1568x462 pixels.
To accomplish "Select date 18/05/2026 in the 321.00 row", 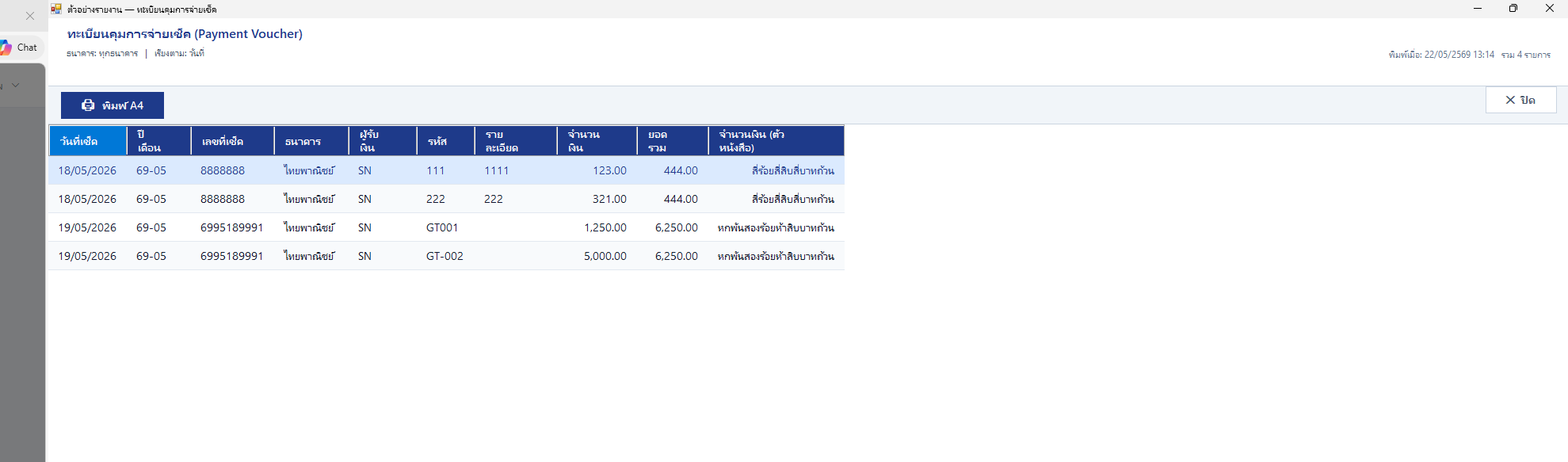I will pos(87,199).
